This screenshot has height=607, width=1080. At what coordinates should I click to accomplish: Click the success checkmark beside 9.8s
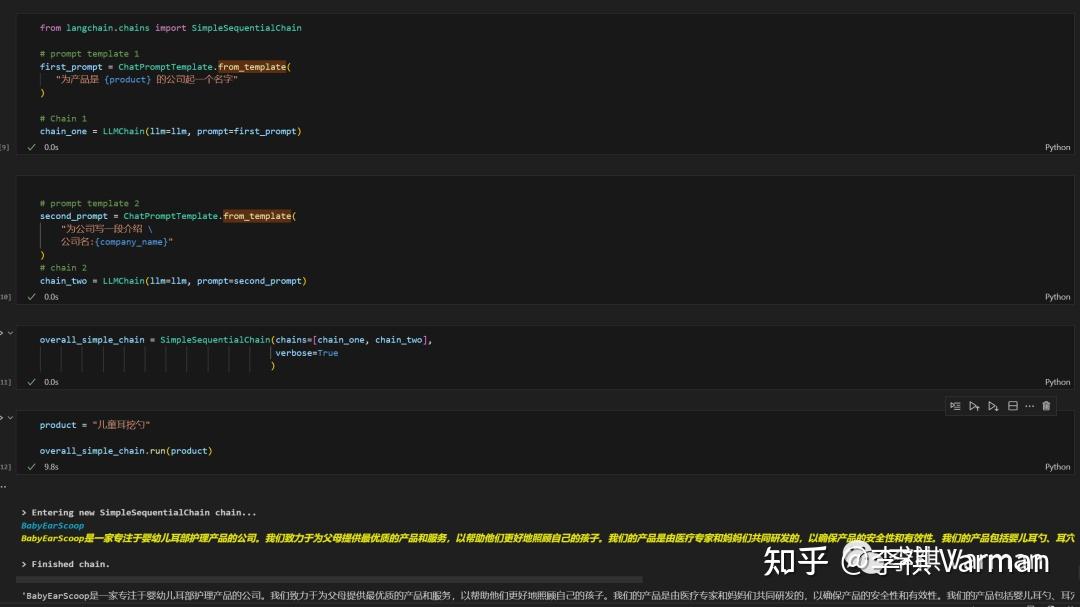click(31, 466)
